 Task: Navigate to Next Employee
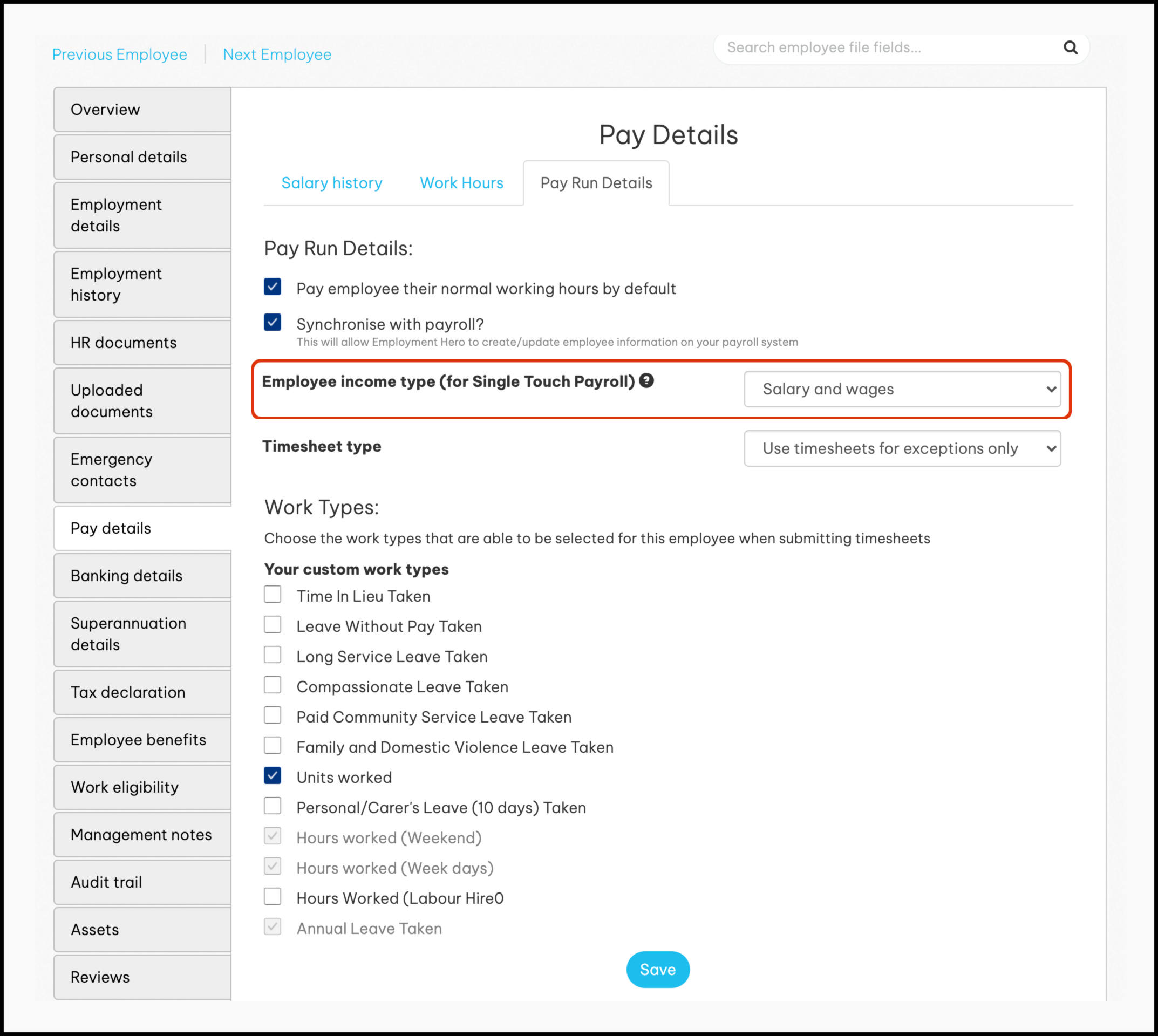[x=277, y=54]
